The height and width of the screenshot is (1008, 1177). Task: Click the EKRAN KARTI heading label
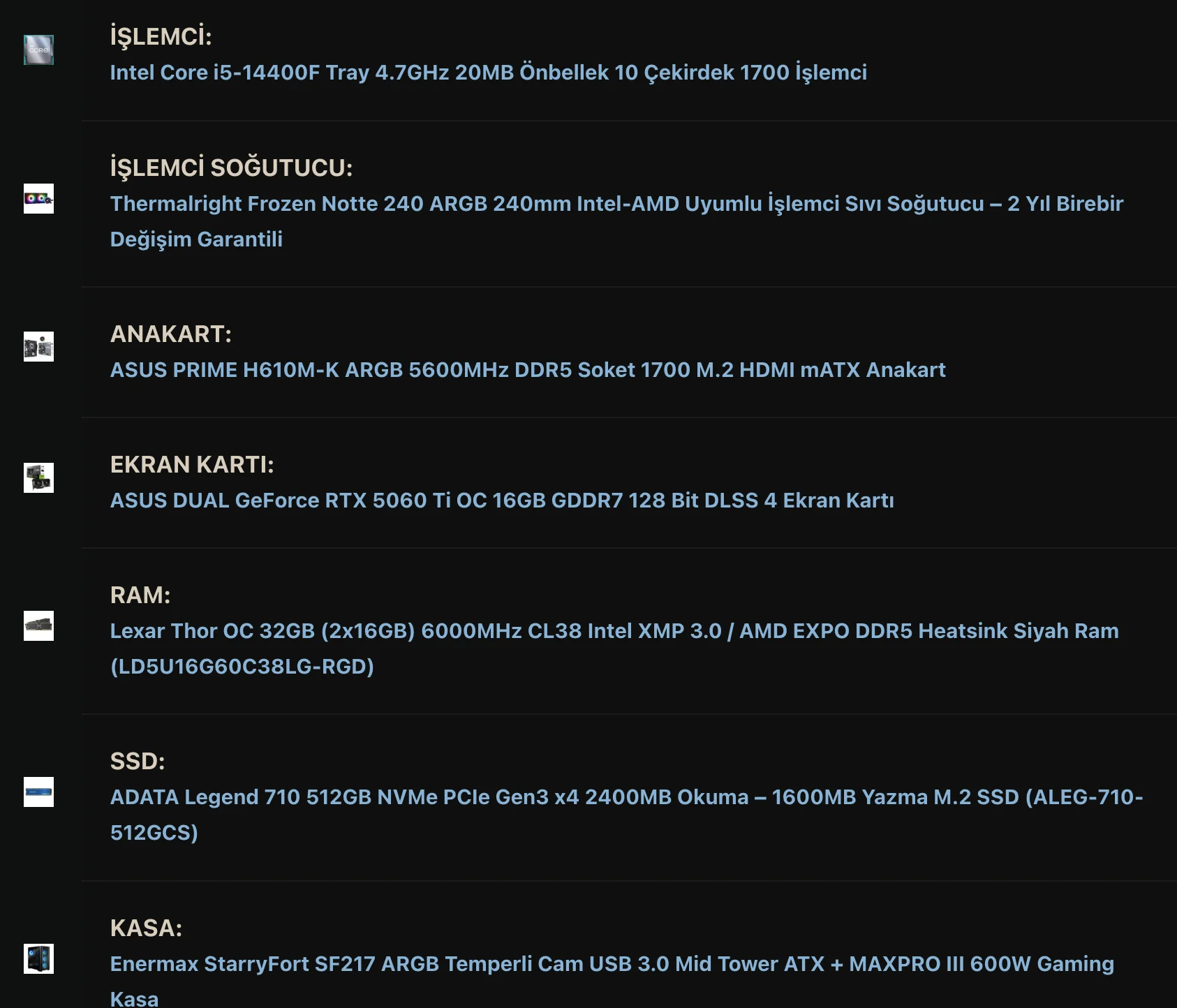click(192, 464)
